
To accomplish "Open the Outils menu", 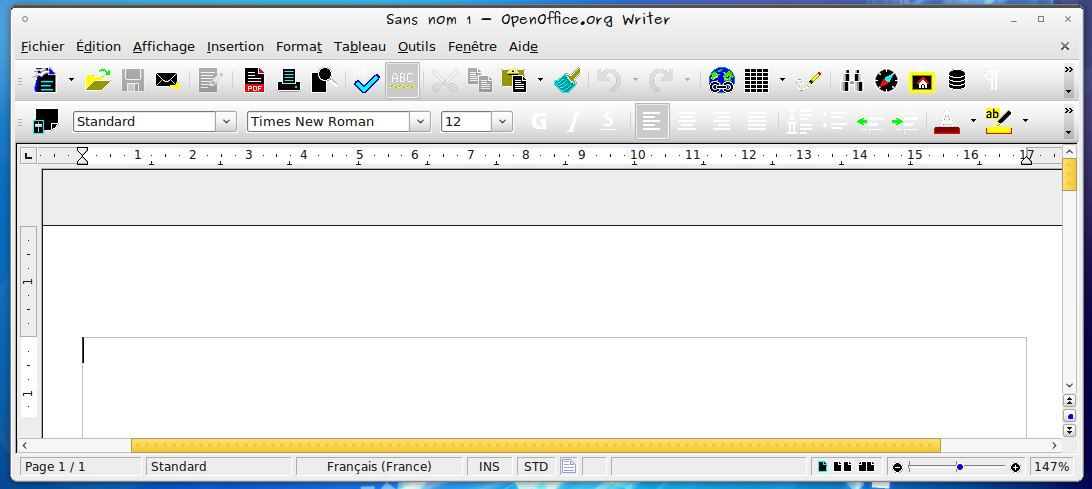I will [416, 47].
